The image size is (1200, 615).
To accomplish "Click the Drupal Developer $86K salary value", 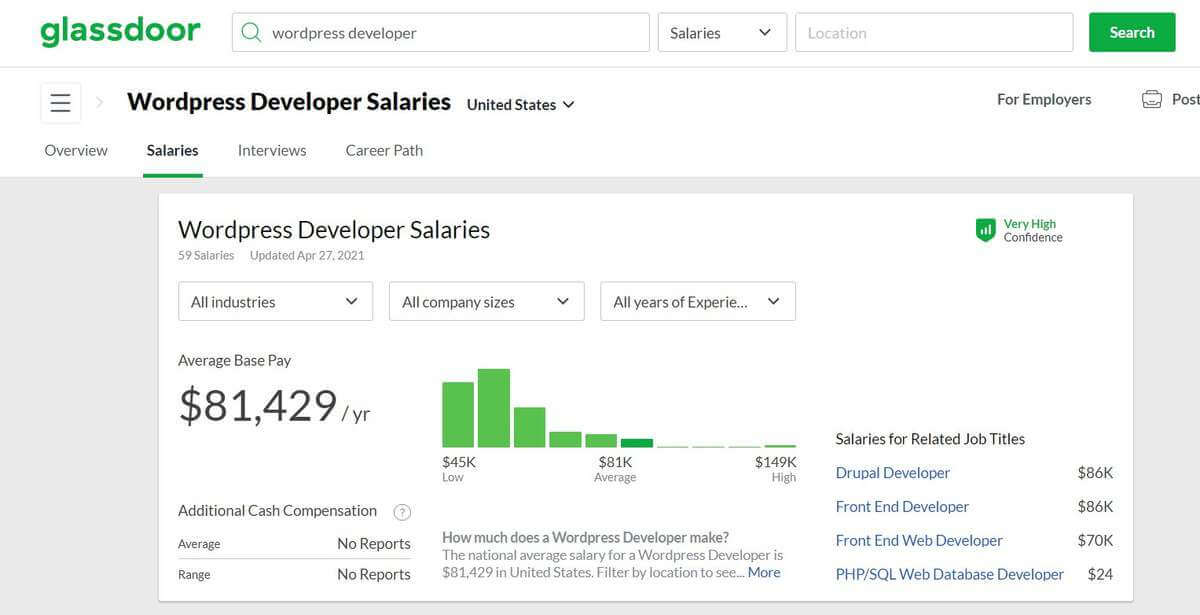I will pos(1095,472).
